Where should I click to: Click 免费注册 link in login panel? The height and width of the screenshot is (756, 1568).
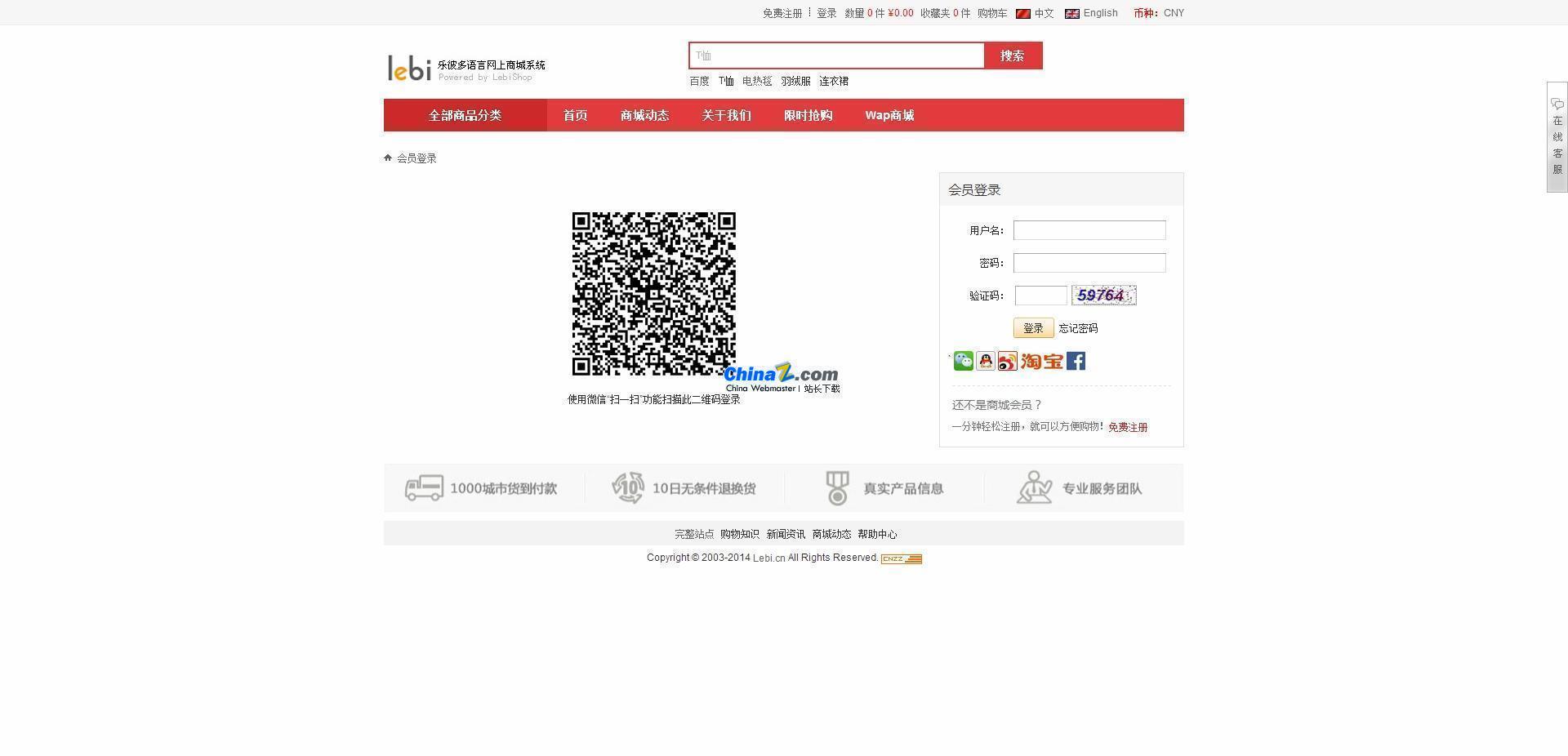tap(1128, 427)
